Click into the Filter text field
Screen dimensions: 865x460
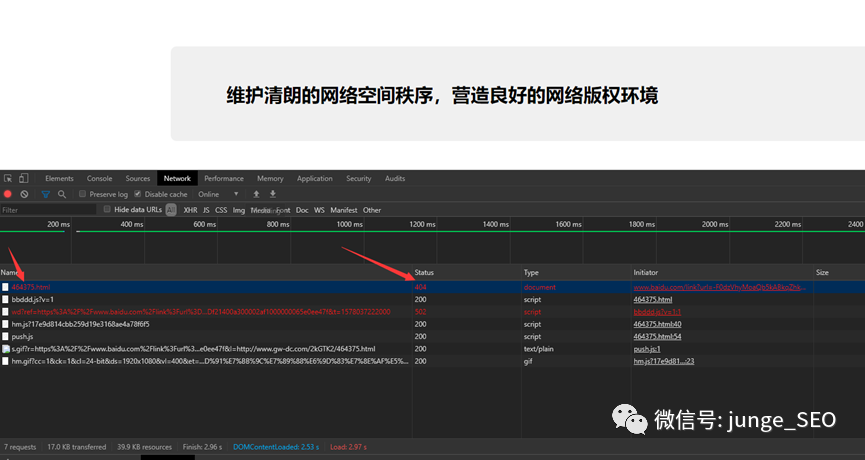click(x=49, y=210)
